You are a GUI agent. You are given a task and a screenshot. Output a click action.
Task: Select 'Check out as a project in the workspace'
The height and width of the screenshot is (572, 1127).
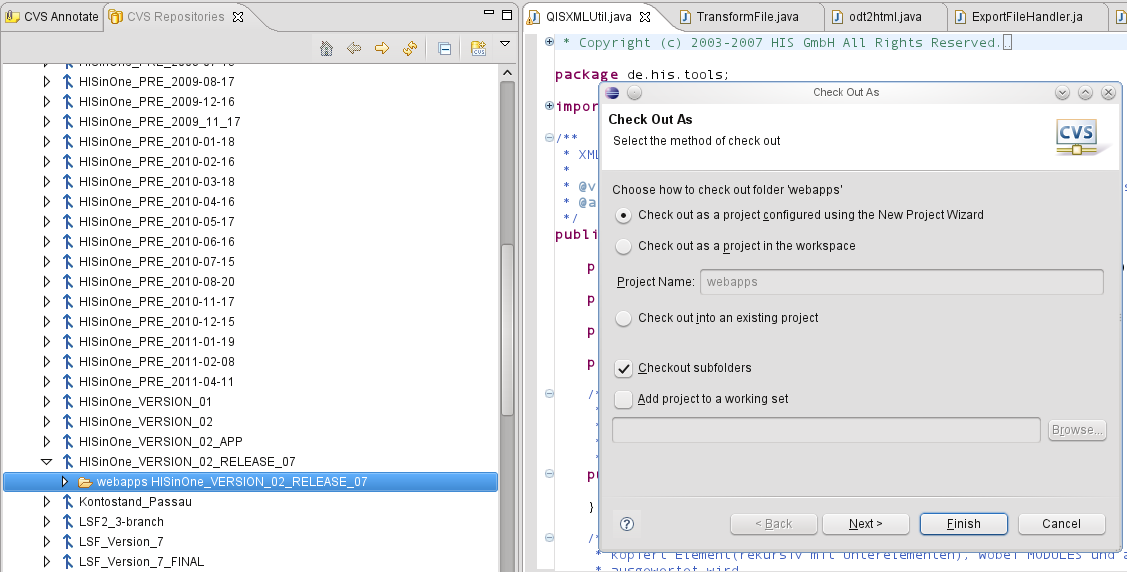[x=624, y=246]
